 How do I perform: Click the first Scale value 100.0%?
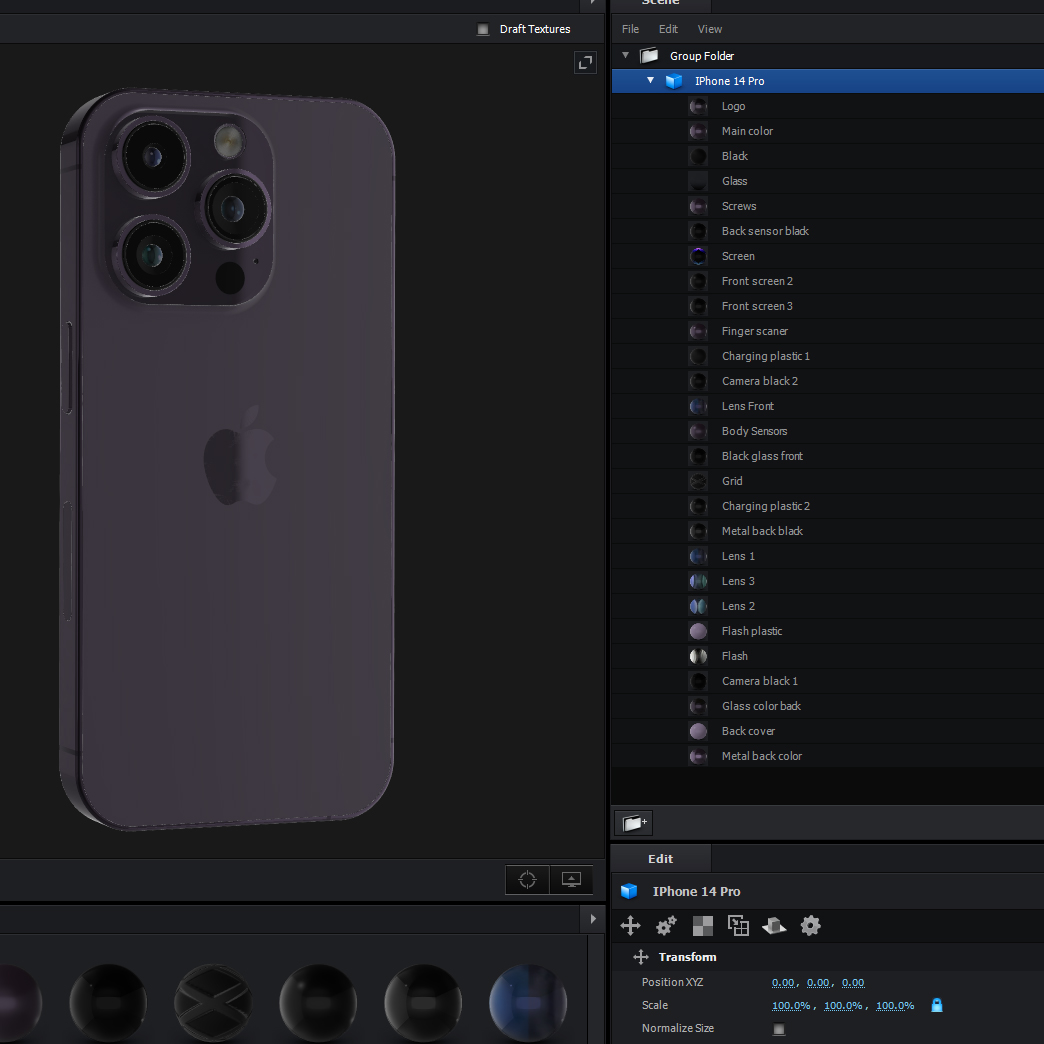click(791, 1006)
